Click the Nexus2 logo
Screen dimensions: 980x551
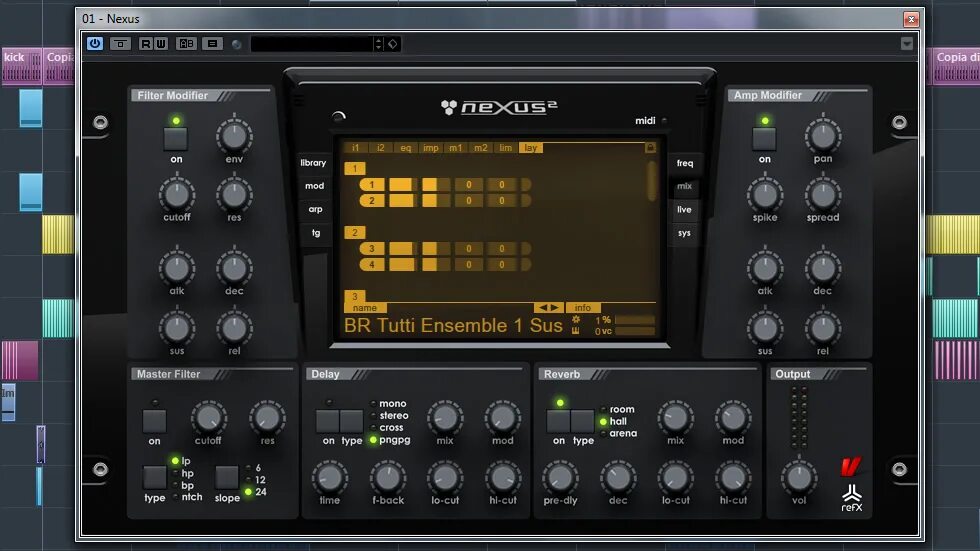[499, 107]
